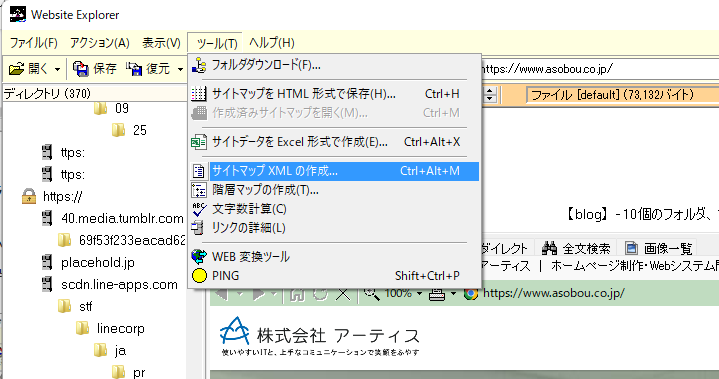Click the zoom magnifier icon at 100%
Image resolution: width=719 pixels, height=379 pixels.
[x=371, y=294]
